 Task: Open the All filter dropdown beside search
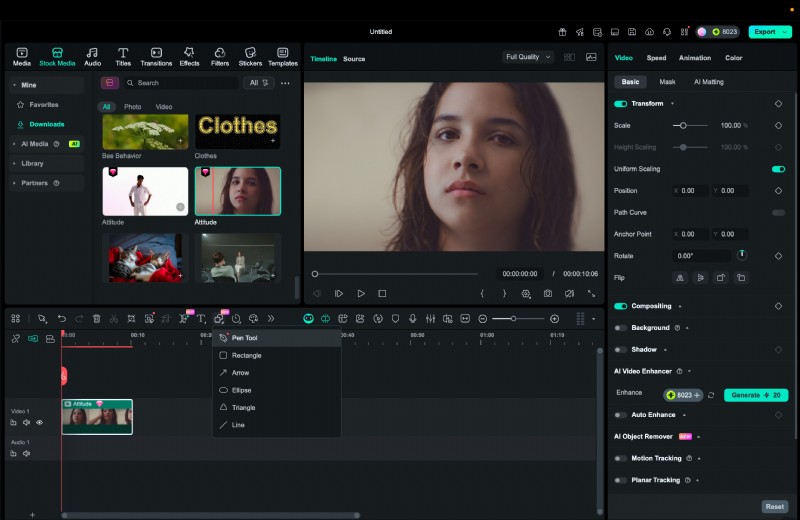pyautogui.click(x=259, y=83)
